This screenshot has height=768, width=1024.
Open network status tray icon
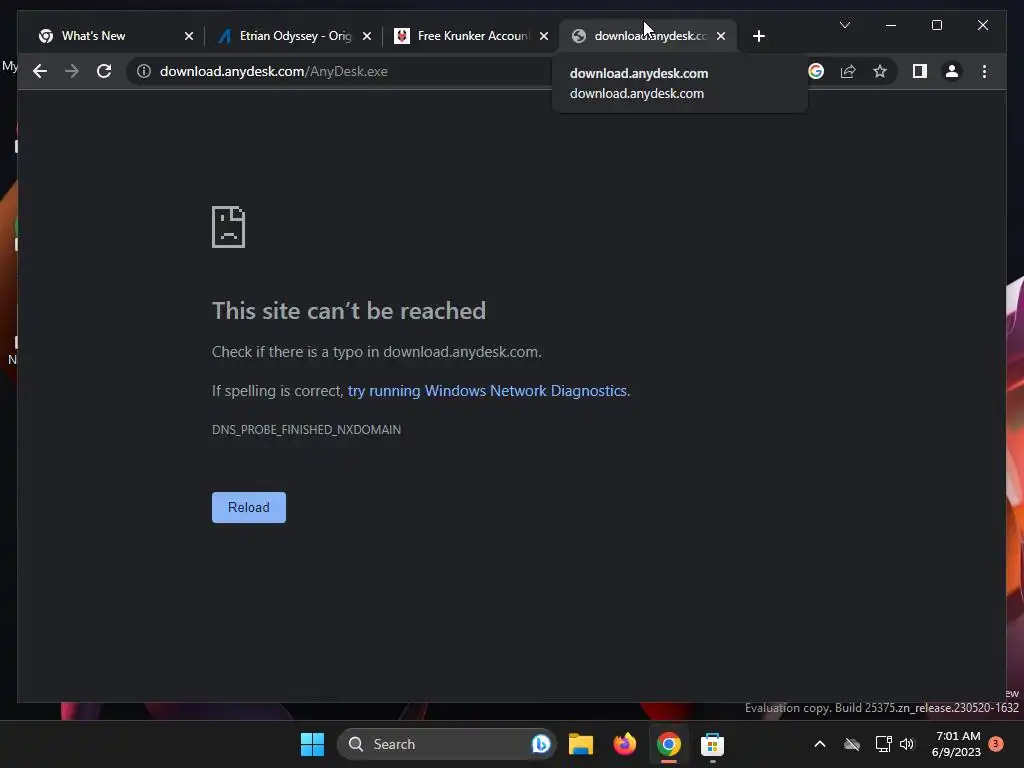883,744
